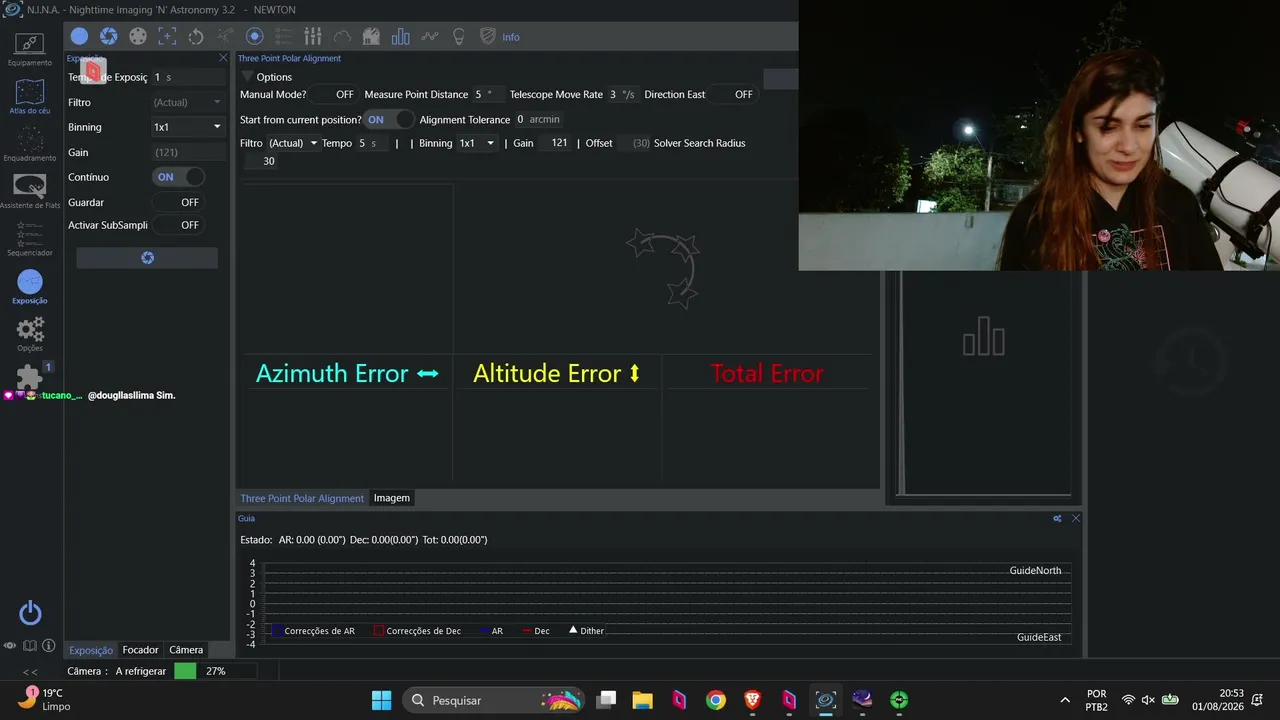Open the Binning dropdown in Exposição panel
Image resolution: width=1280 pixels, height=720 pixels.
coord(187,127)
